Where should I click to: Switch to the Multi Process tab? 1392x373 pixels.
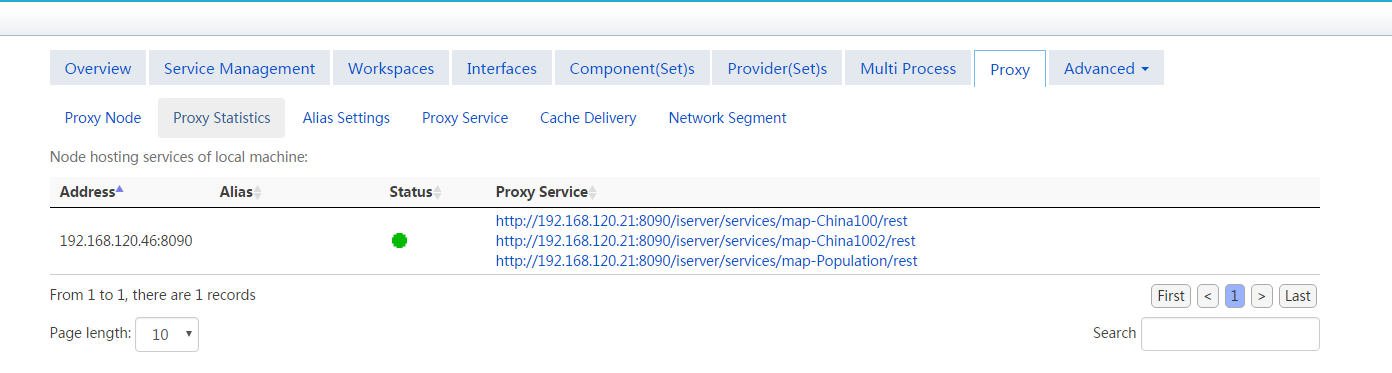click(908, 68)
